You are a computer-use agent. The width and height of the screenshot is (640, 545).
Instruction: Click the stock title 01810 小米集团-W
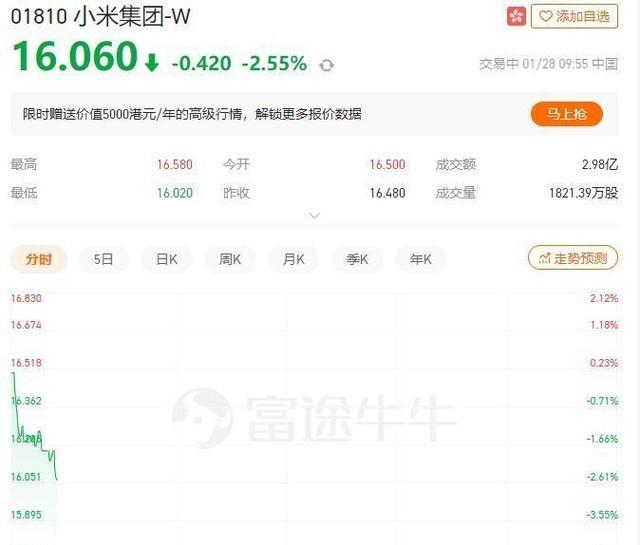click(100, 17)
